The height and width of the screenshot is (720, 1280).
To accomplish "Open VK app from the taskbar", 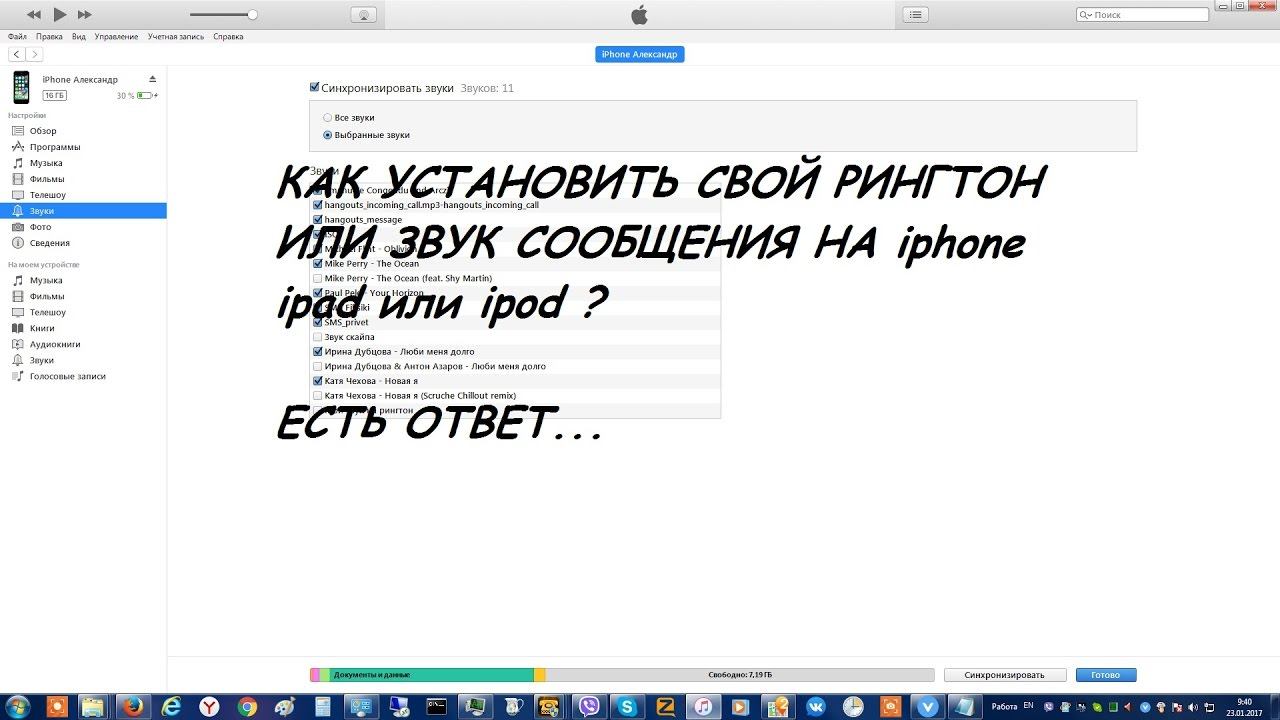I will coord(815,706).
